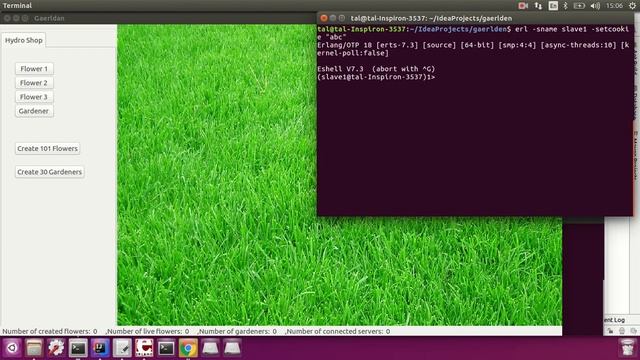Open the system session gear menu
The height and width of the screenshot is (360, 640).
(x=632, y=5)
